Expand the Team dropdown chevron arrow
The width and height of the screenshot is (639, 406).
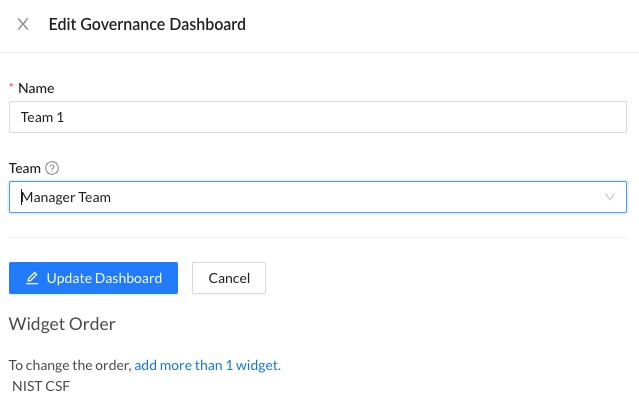(x=610, y=197)
